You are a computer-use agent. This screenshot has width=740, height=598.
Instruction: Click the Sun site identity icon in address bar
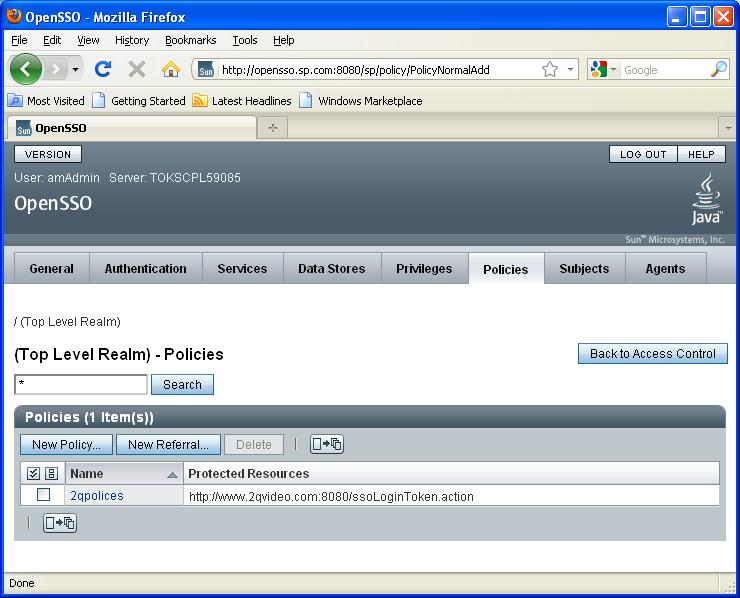205,70
